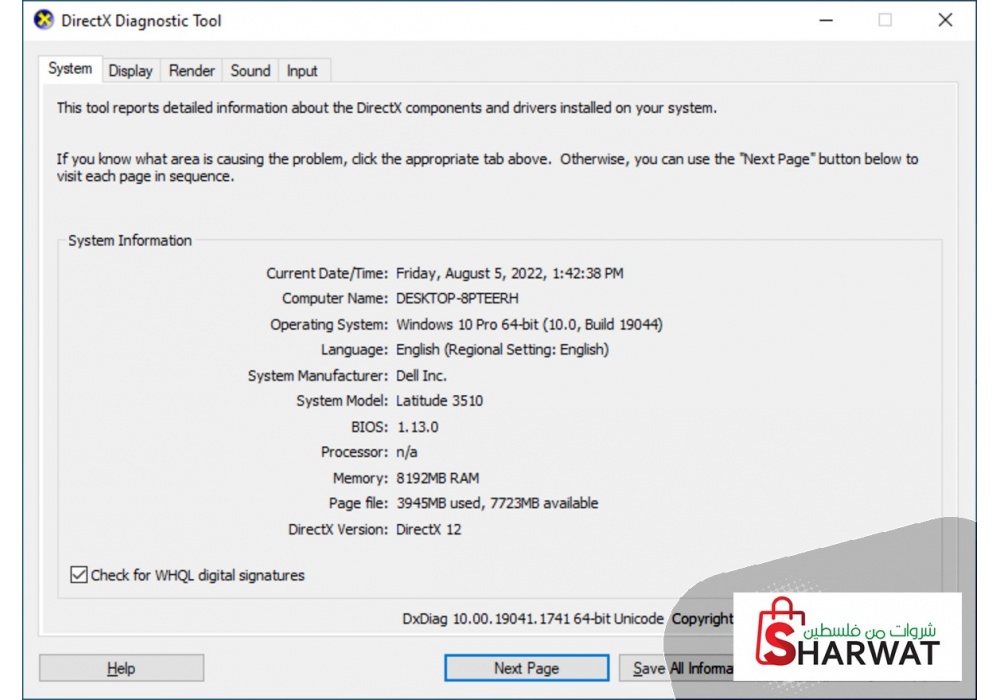Minimize the DirectX Diagnostic Tool window
Screen dimensions: 1000x700
825,20
